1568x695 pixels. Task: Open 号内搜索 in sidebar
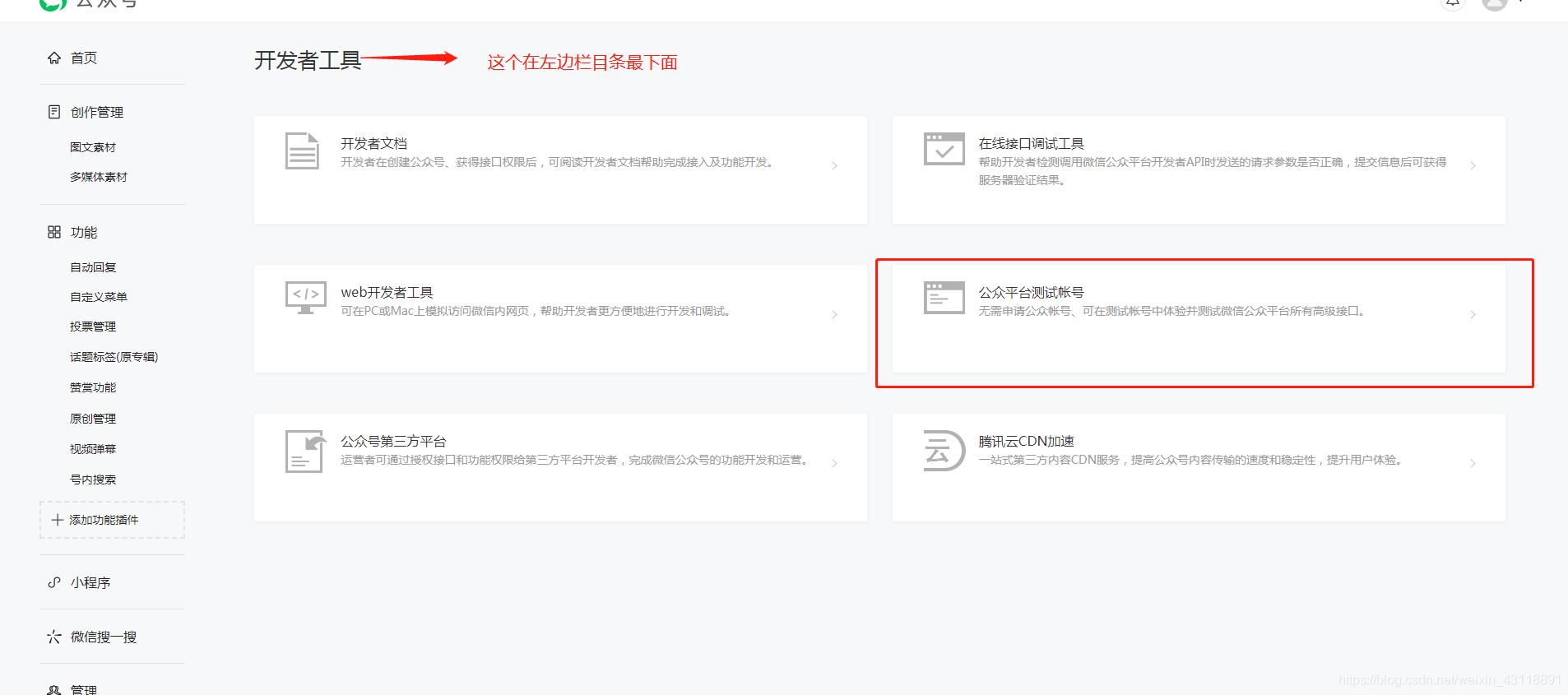pos(93,480)
